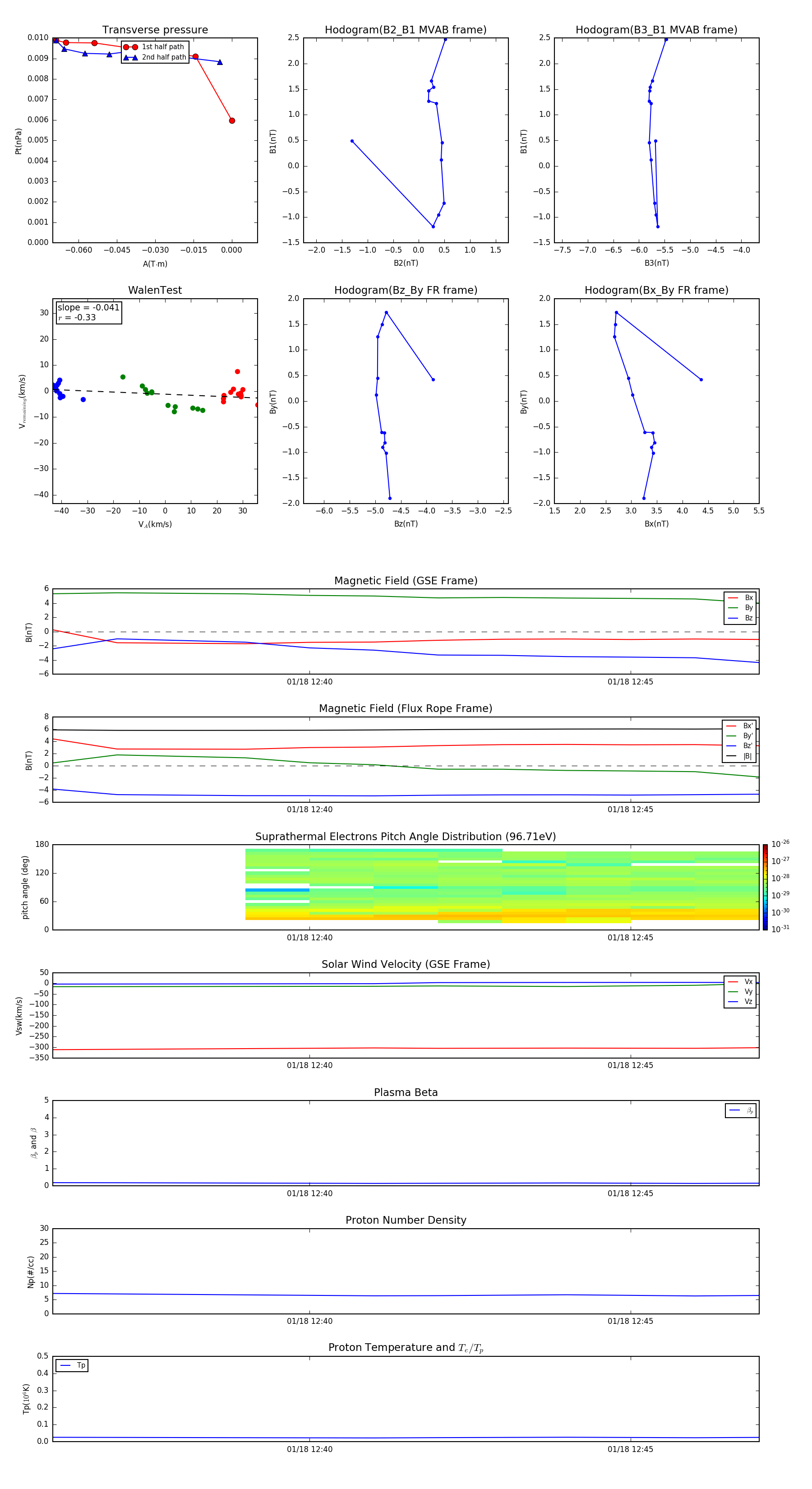Viewport: 812px width, 1489px height.
Task: Click the Bx entry in GSE legend
Action: click(740, 598)
